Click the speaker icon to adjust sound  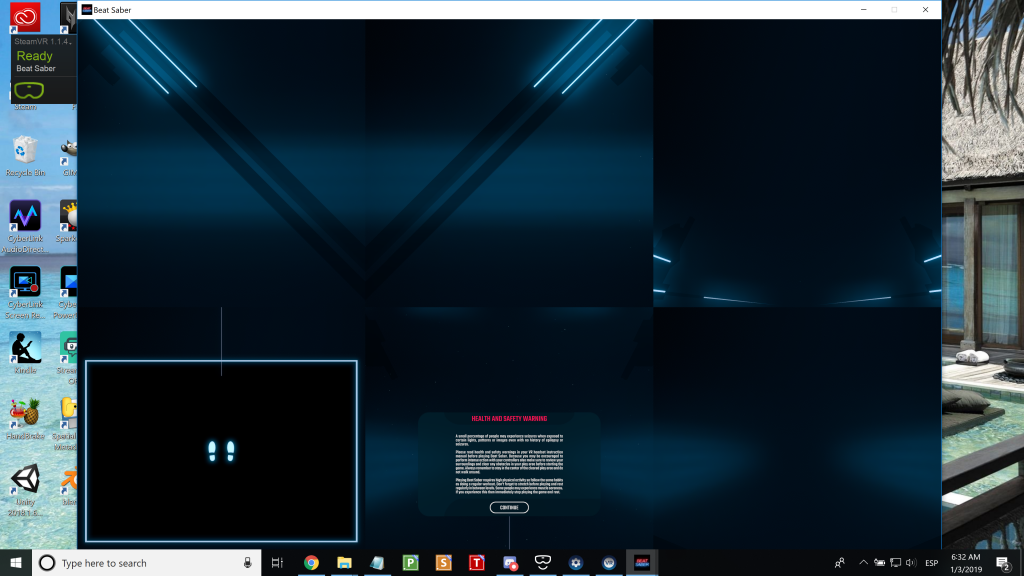point(912,562)
